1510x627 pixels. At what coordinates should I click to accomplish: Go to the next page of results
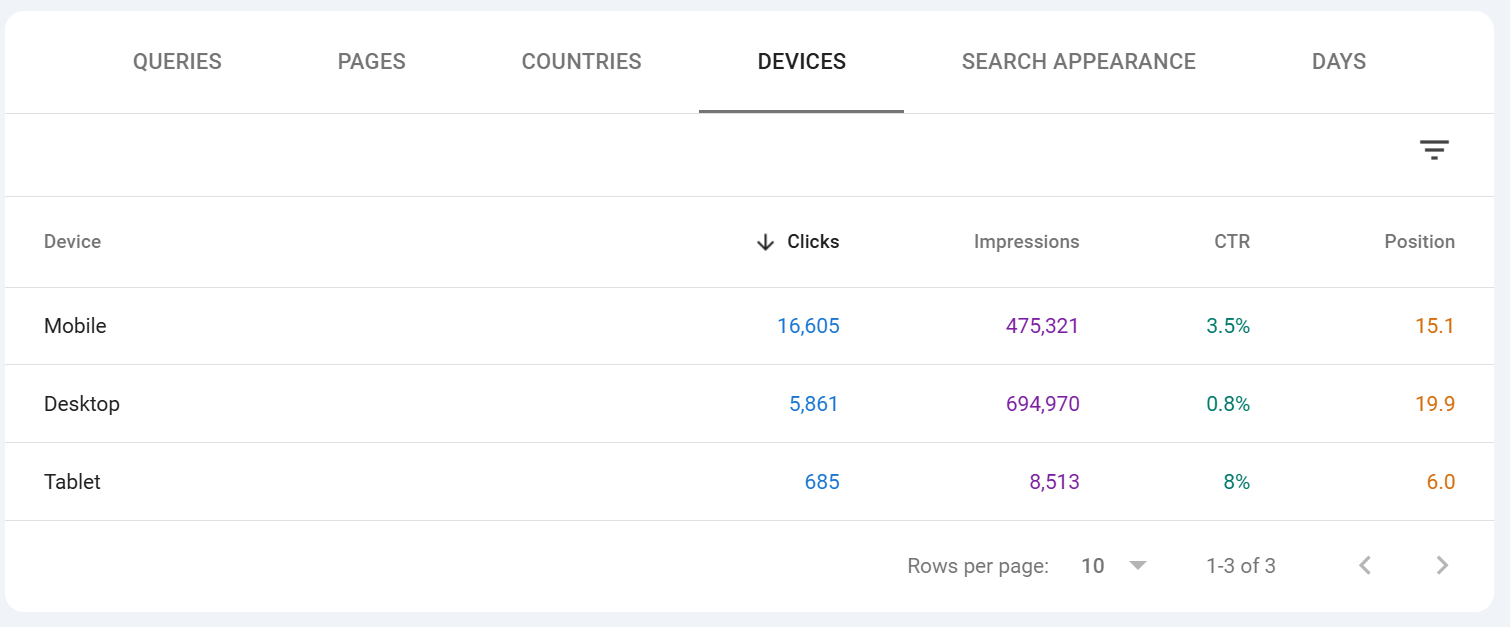click(x=1441, y=566)
